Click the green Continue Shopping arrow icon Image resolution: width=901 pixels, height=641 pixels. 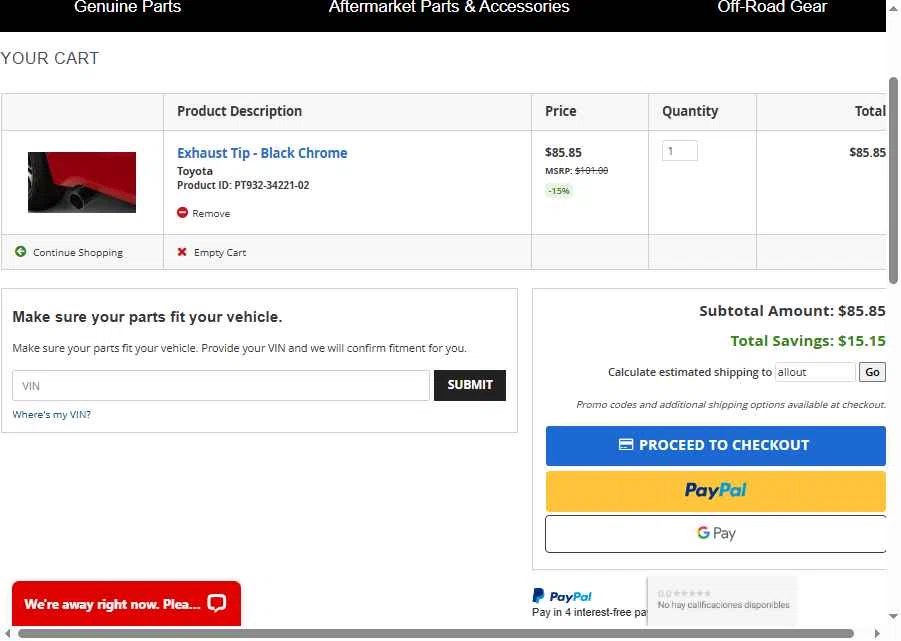21,252
